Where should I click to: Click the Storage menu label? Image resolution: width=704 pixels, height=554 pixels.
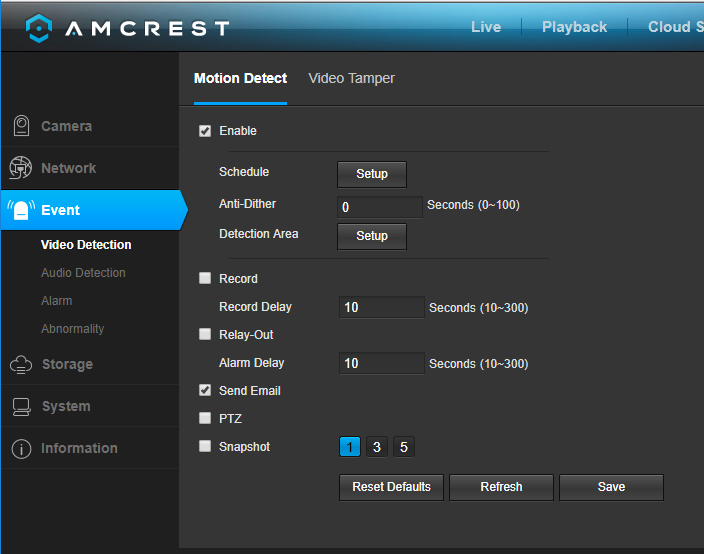tap(67, 364)
